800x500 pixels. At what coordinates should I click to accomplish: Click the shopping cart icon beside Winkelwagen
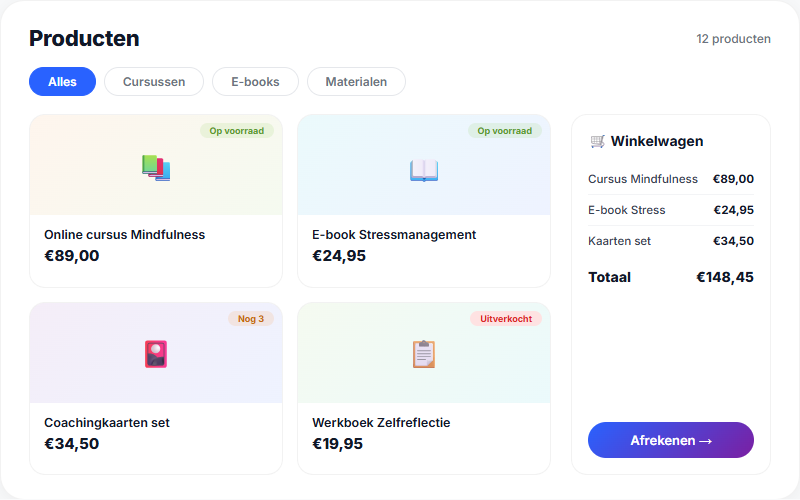click(x=597, y=141)
